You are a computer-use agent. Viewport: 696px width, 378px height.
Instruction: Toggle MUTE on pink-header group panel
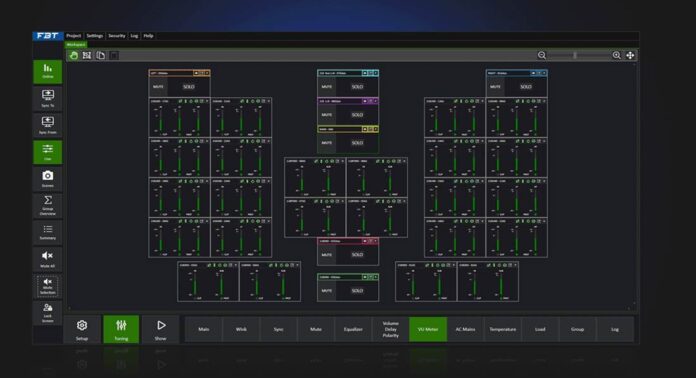(x=327, y=255)
